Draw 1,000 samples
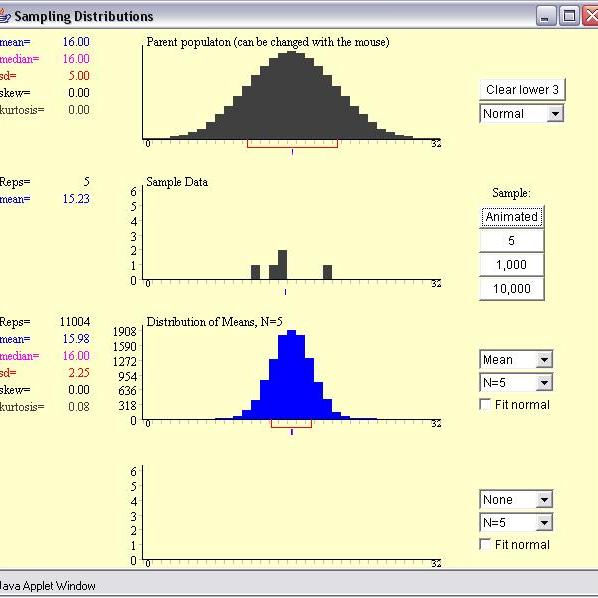This screenshot has height=598, width=598. click(511, 265)
